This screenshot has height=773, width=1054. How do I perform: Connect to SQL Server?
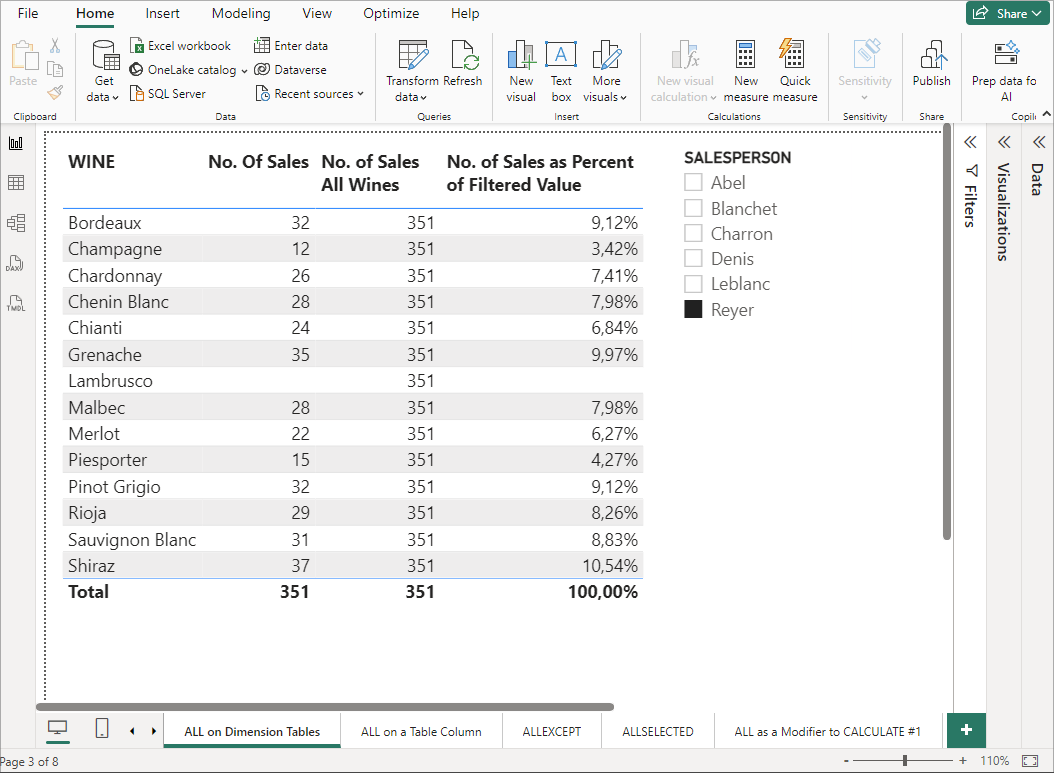168,93
